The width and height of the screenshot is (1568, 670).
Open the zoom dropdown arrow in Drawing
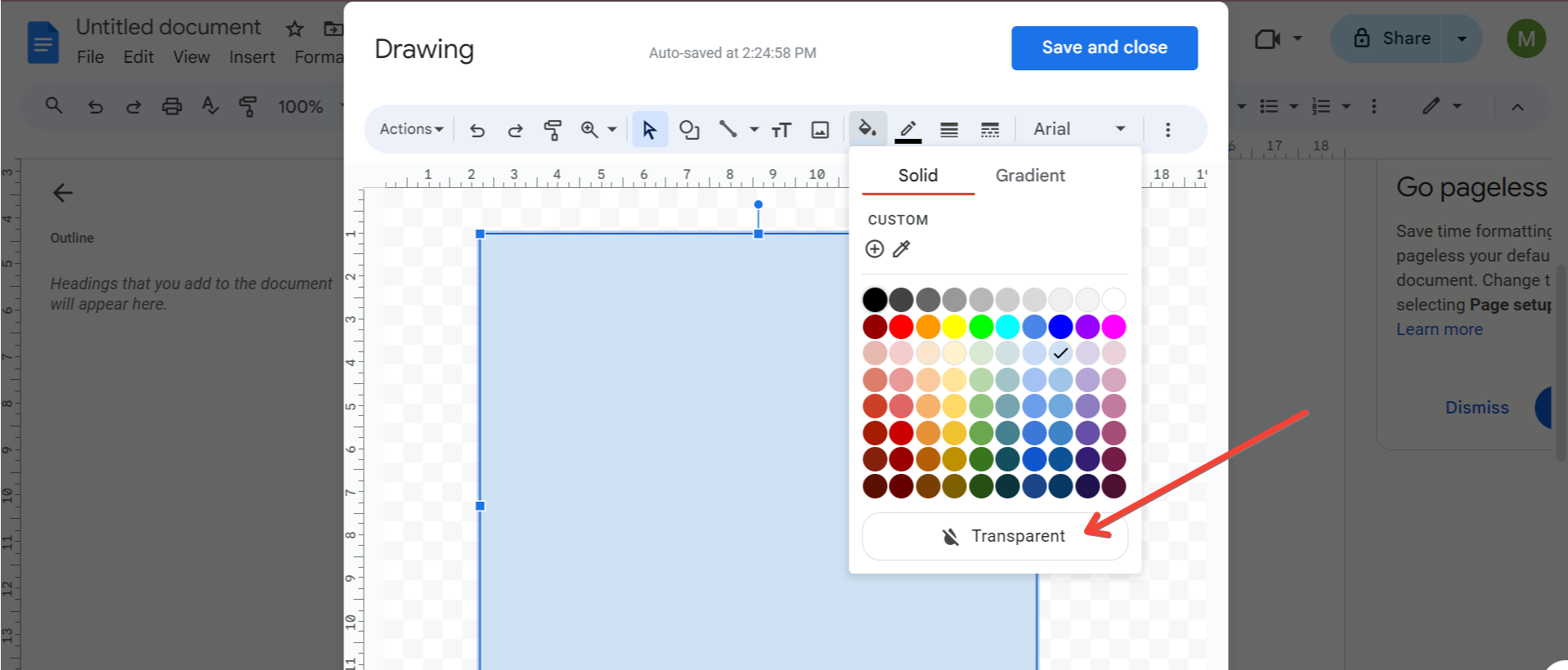click(x=612, y=129)
